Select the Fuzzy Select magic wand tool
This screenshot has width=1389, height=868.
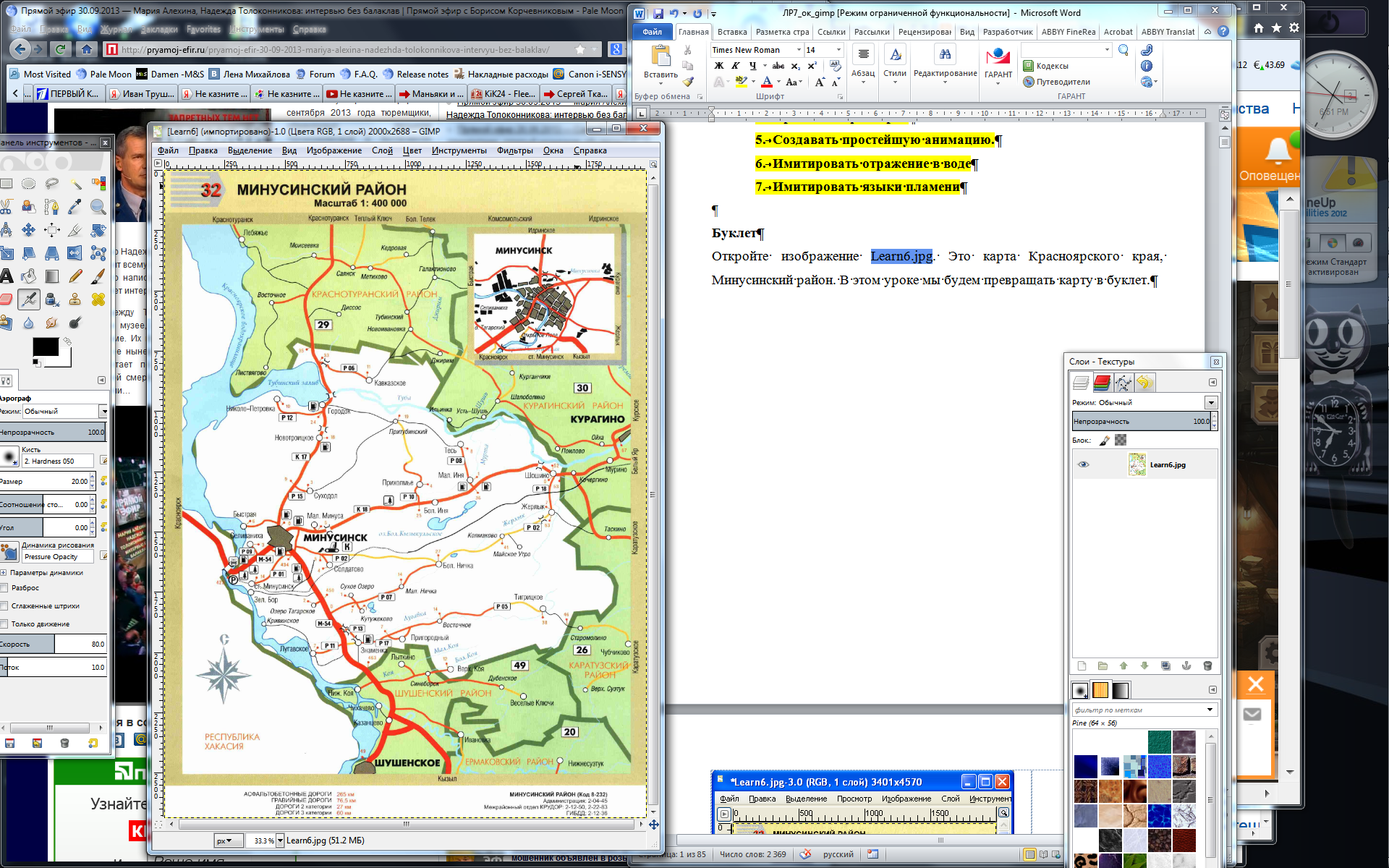(75, 184)
